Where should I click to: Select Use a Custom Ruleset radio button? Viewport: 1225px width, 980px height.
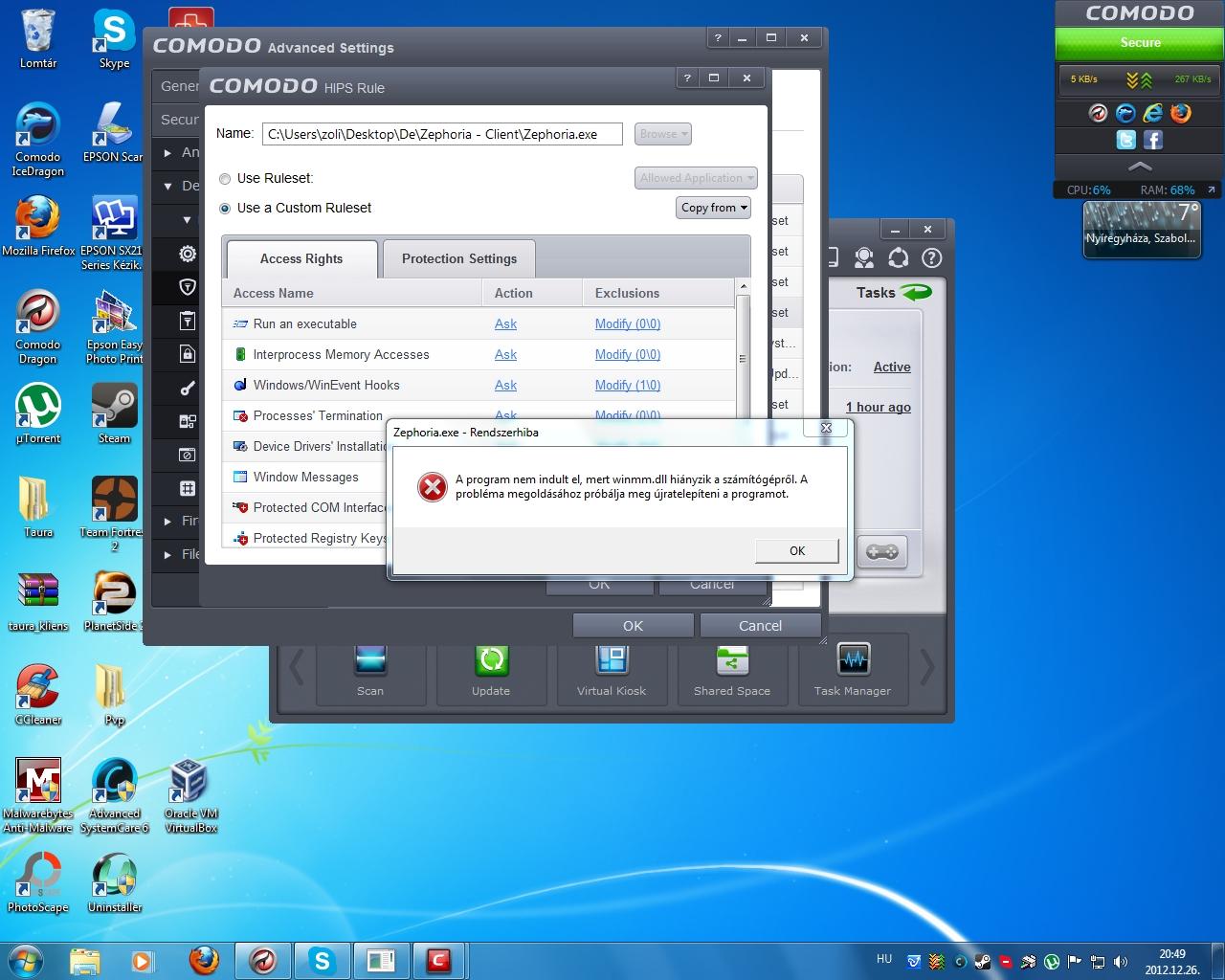coord(225,208)
